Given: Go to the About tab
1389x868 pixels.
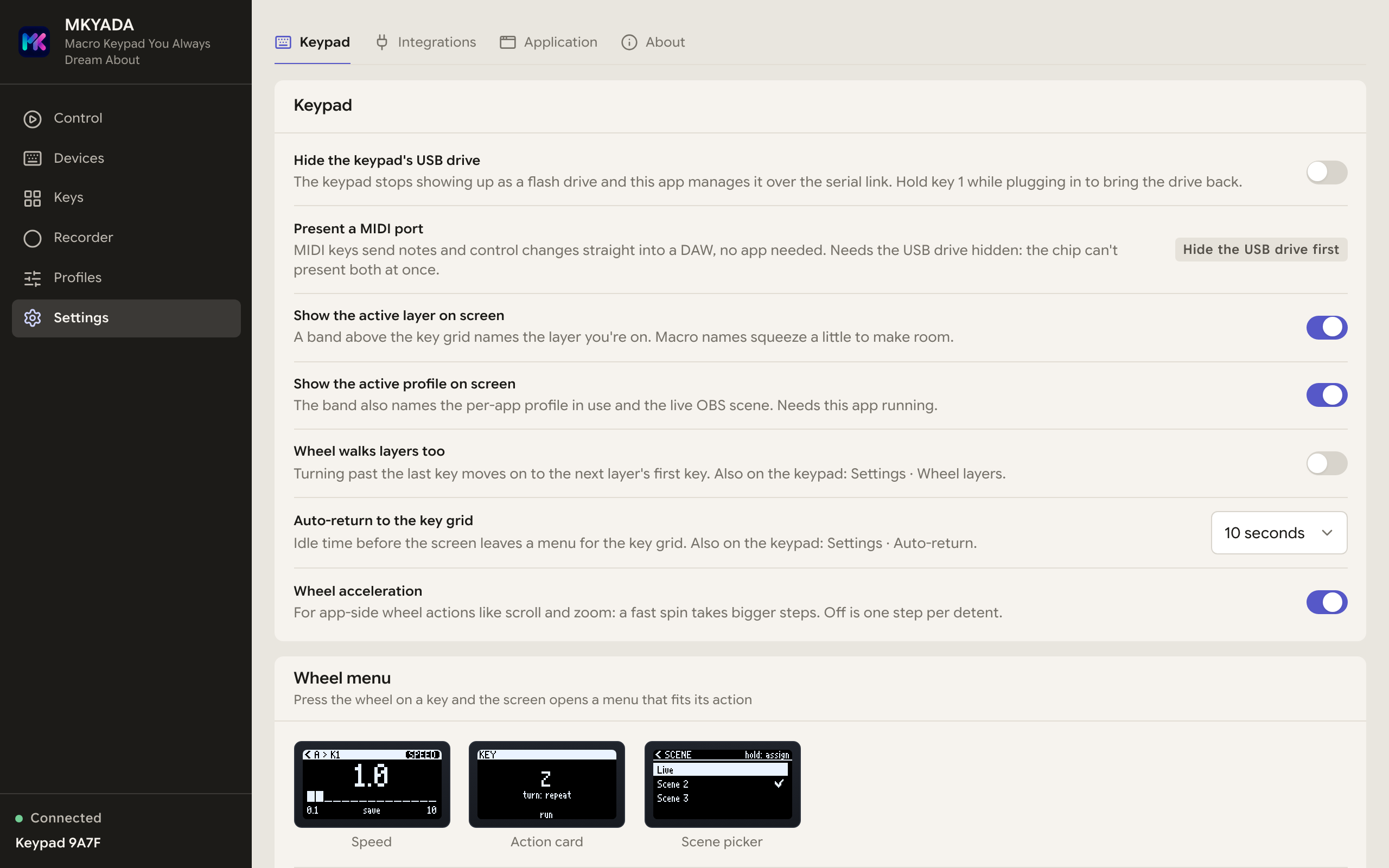Looking at the screenshot, I should click(x=653, y=42).
